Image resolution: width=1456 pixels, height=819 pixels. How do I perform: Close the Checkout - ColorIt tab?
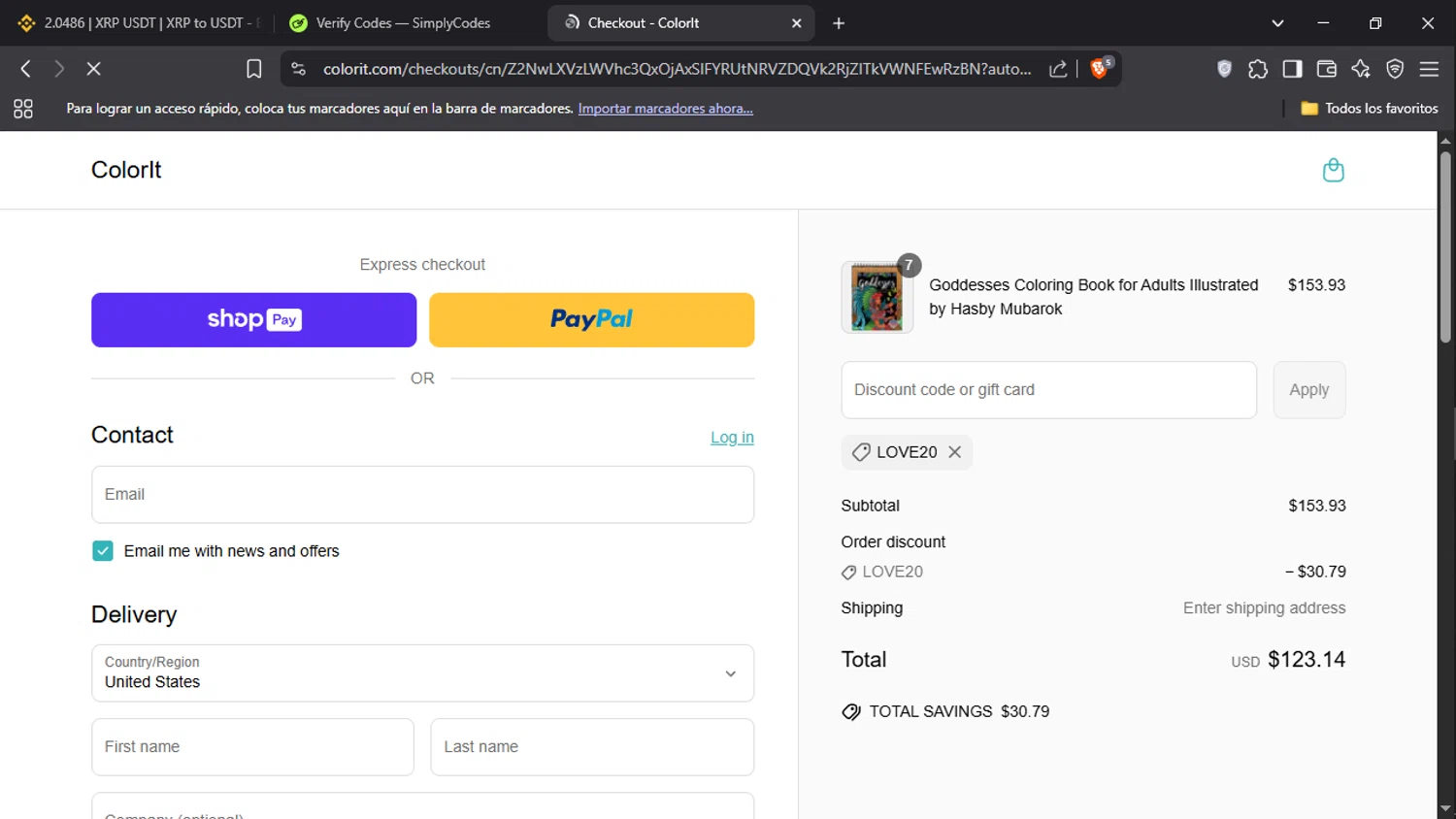(797, 23)
